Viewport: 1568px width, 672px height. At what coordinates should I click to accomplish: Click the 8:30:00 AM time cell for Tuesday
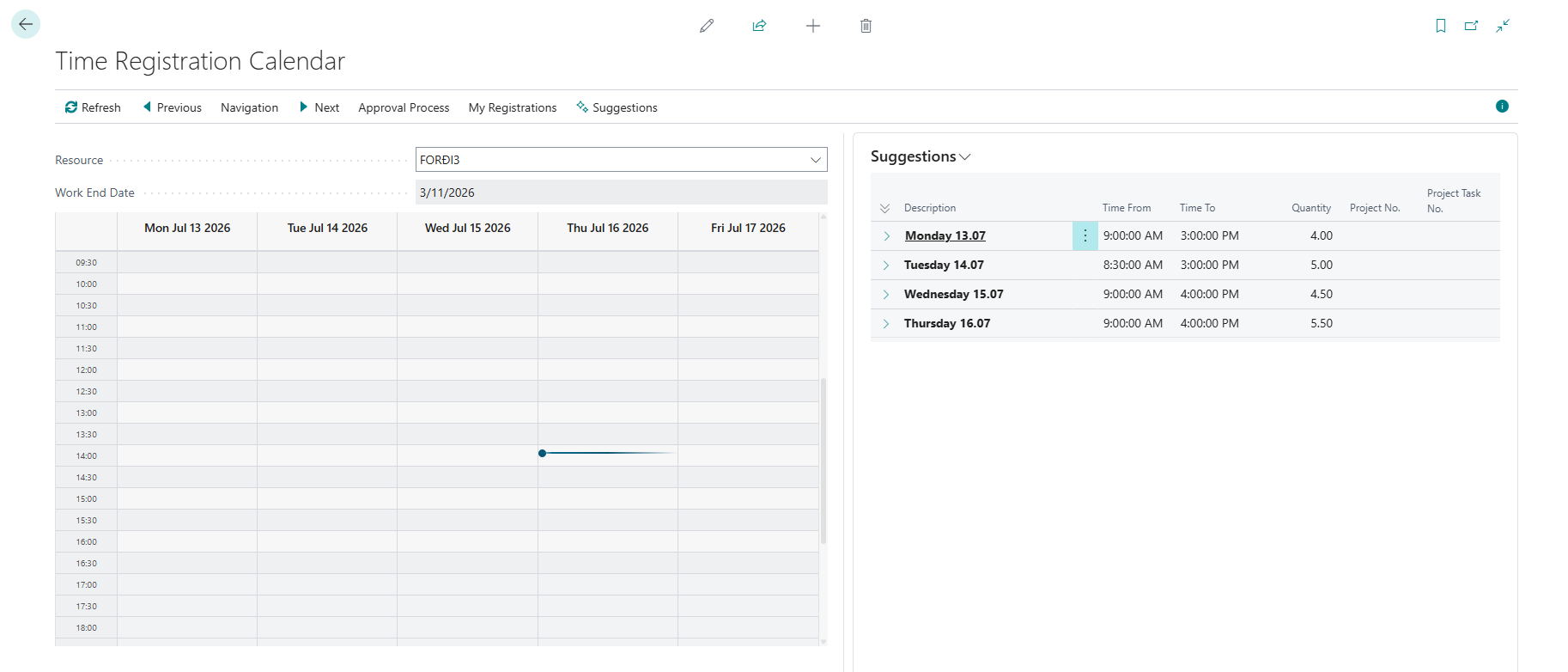(x=1133, y=265)
